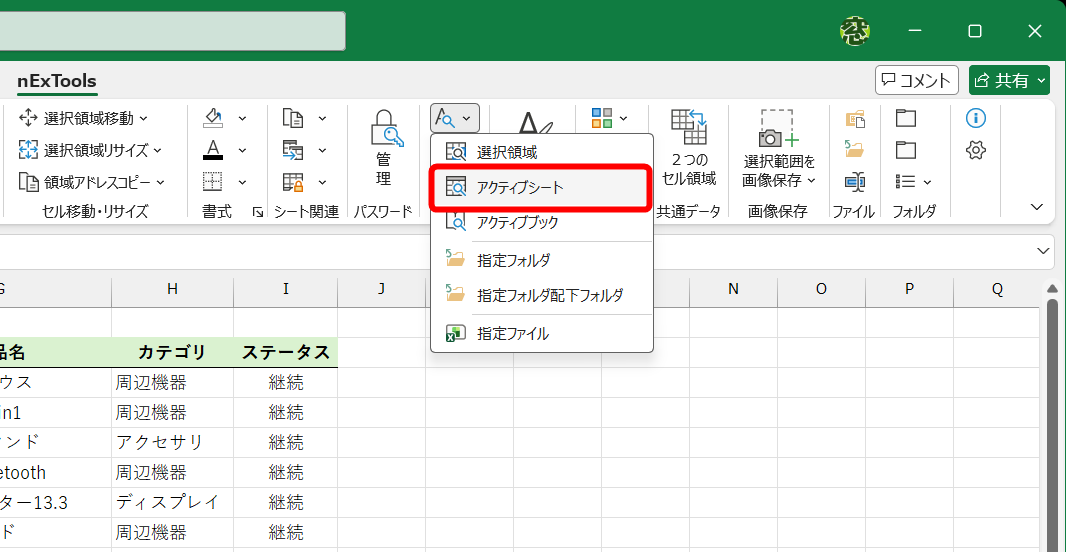Screen dimensions: 1066x552
Task: Click the 選択領域移動 move-arrows button
Action: (83, 118)
